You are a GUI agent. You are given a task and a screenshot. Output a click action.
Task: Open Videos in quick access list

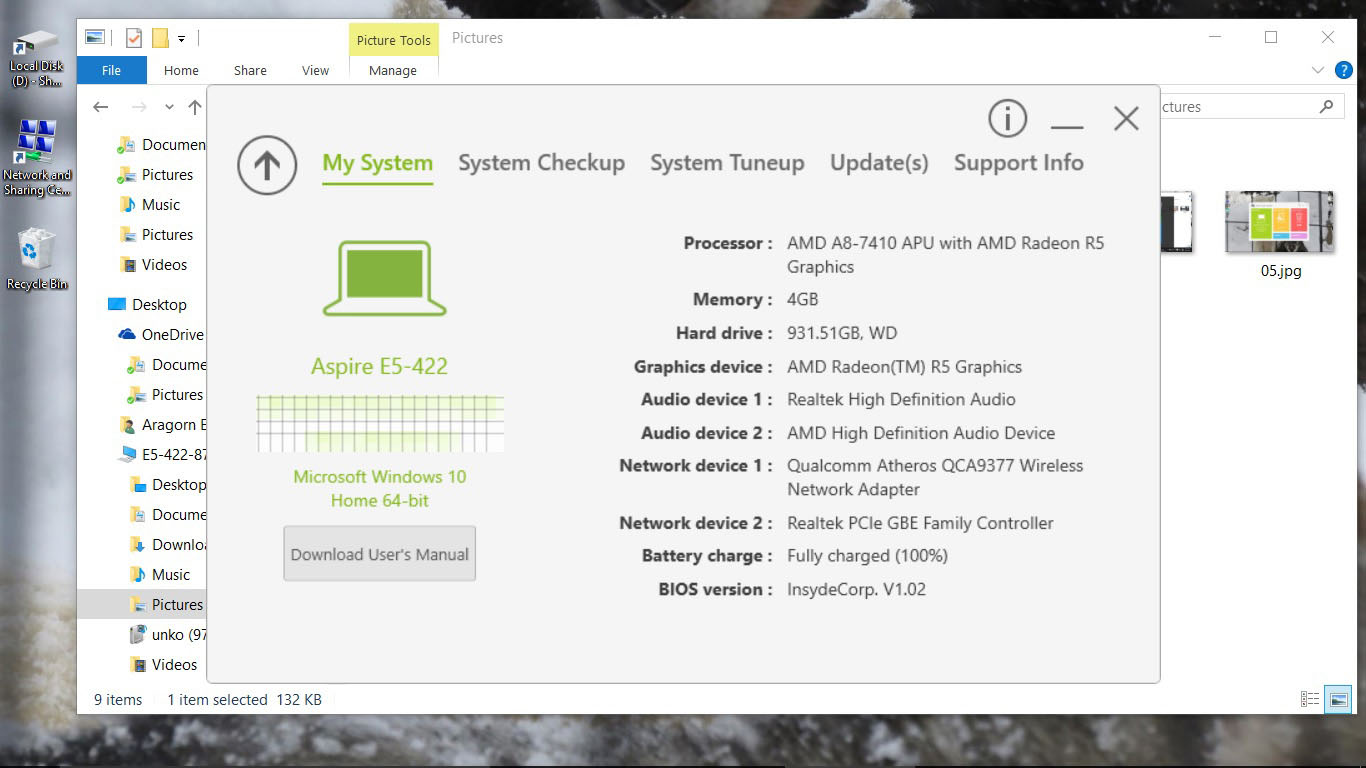(x=164, y=264)
